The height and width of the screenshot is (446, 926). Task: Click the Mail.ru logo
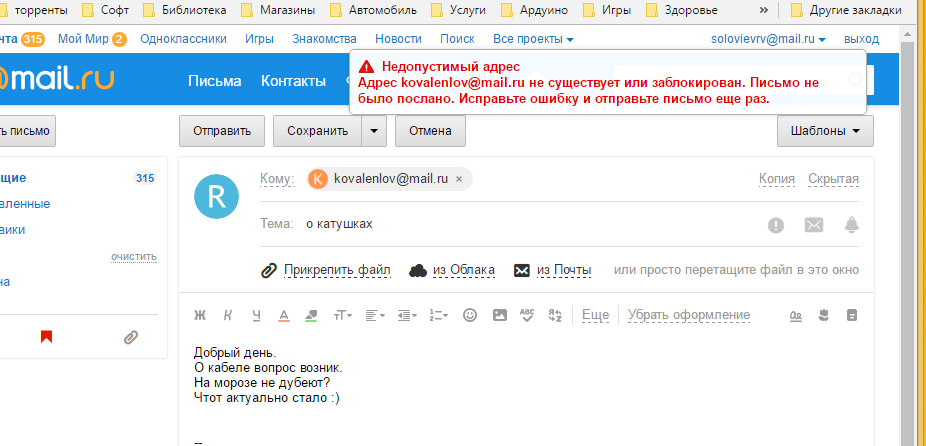tap(57, 79)
